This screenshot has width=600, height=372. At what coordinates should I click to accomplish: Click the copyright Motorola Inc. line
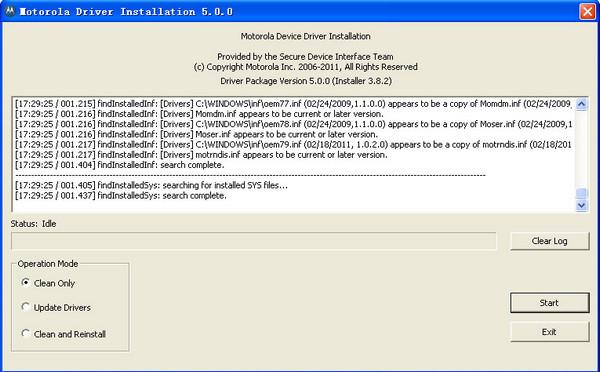pyautogui.click(x=305, y=67)
